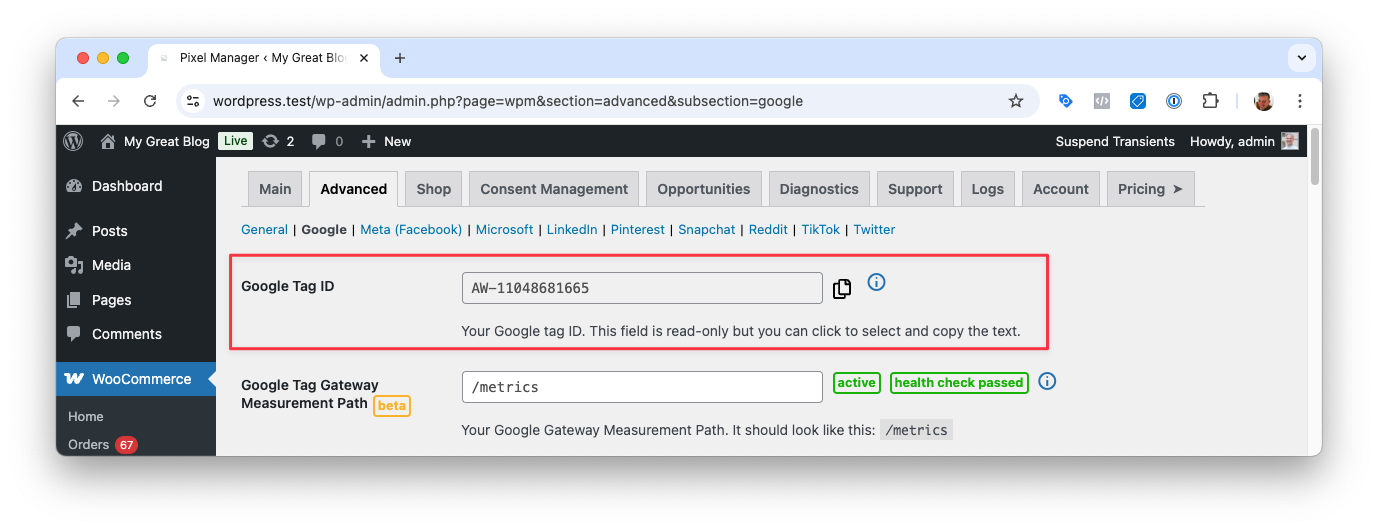Switch to the Advanced tab
The image size is (1378, 530).
[x=354, y=189]
